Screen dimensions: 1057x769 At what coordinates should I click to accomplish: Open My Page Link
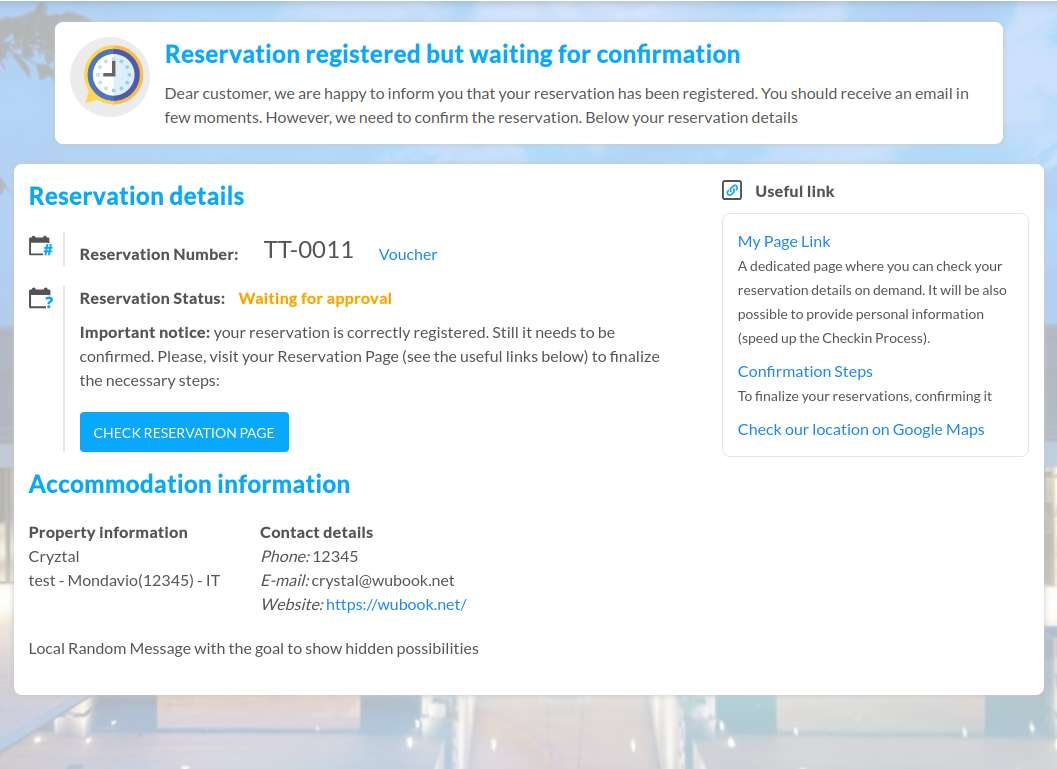coord(784,241)
